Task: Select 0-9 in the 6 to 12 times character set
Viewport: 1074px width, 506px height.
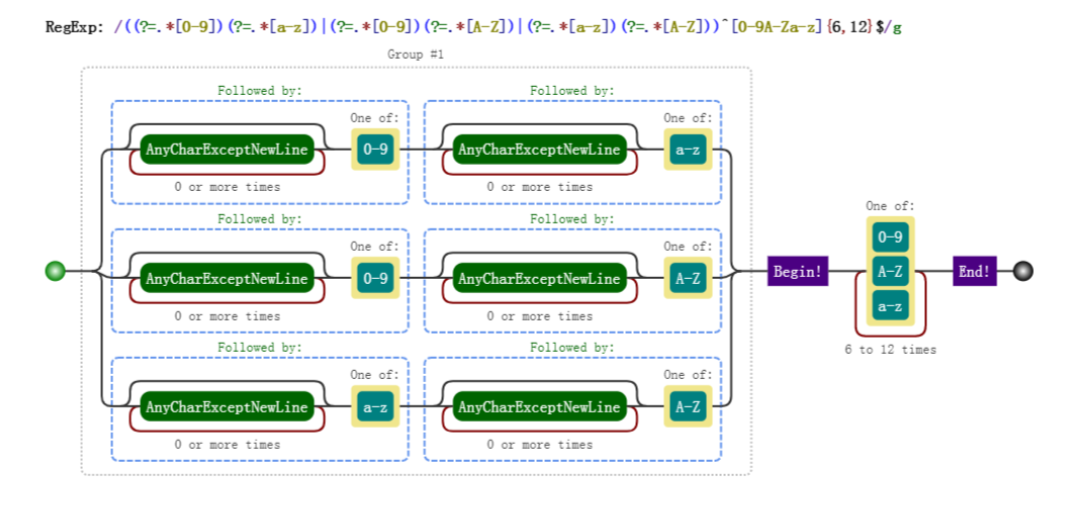Action: [890, 237]
